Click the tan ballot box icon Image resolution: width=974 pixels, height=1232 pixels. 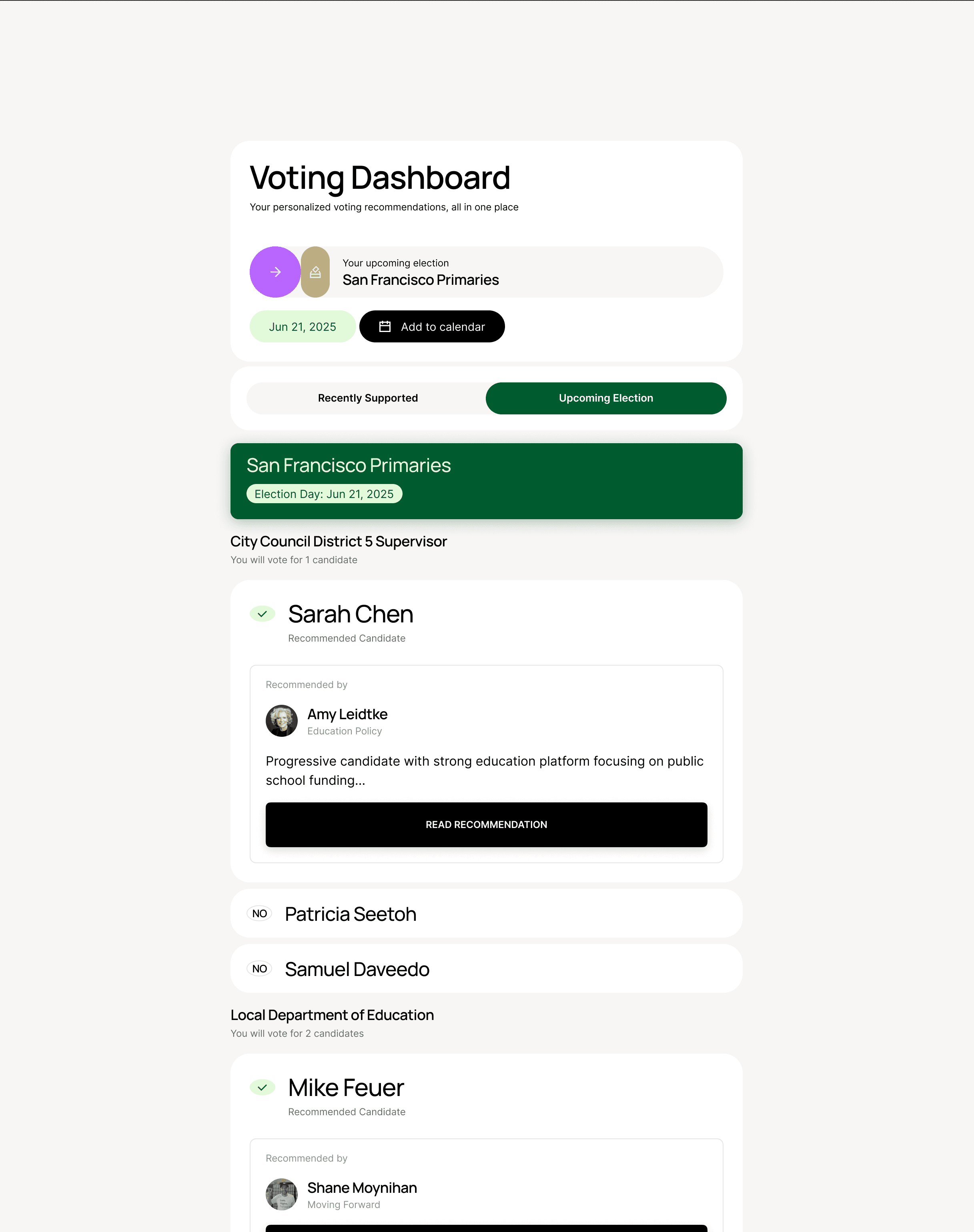315,272
